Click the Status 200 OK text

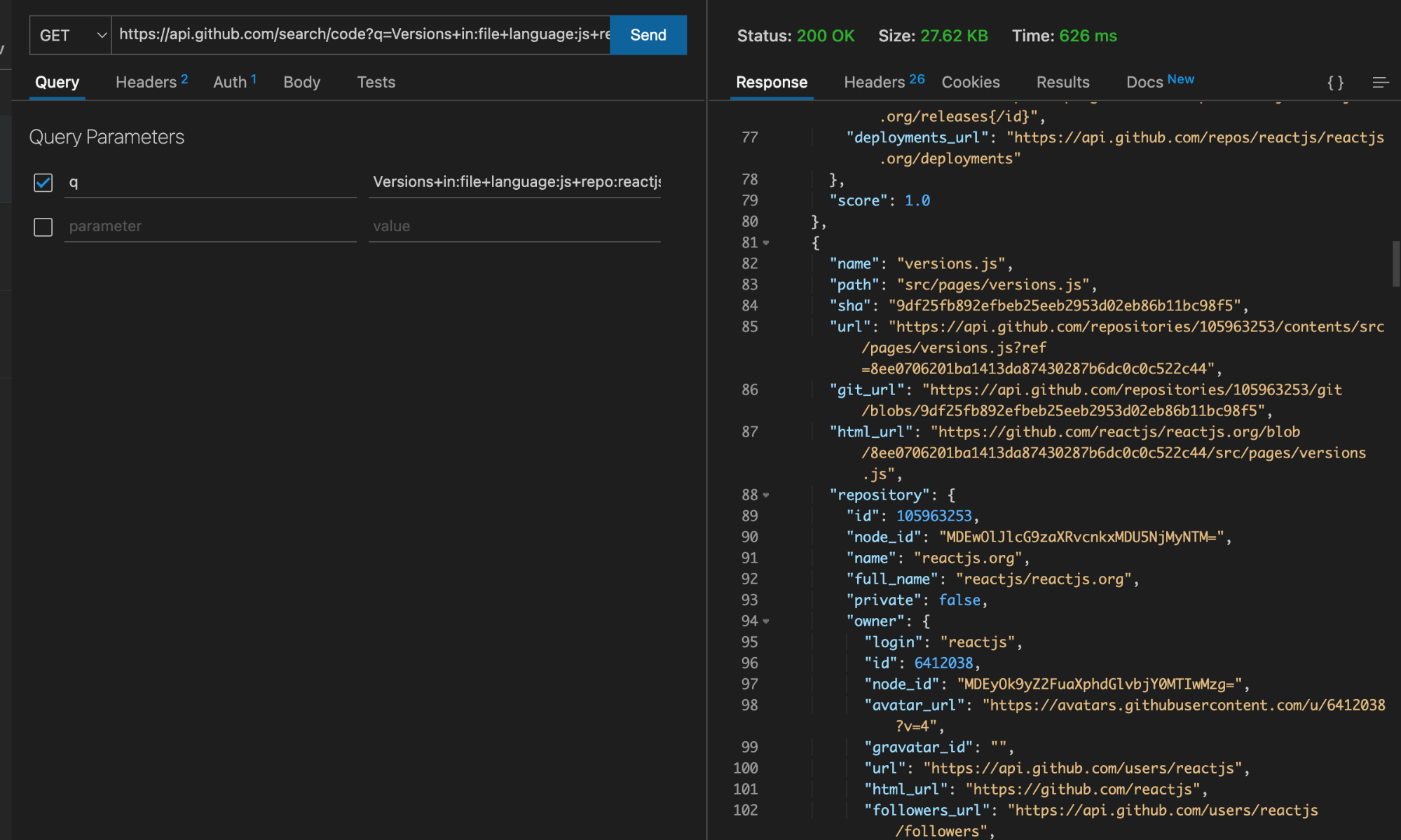[795, 36]
